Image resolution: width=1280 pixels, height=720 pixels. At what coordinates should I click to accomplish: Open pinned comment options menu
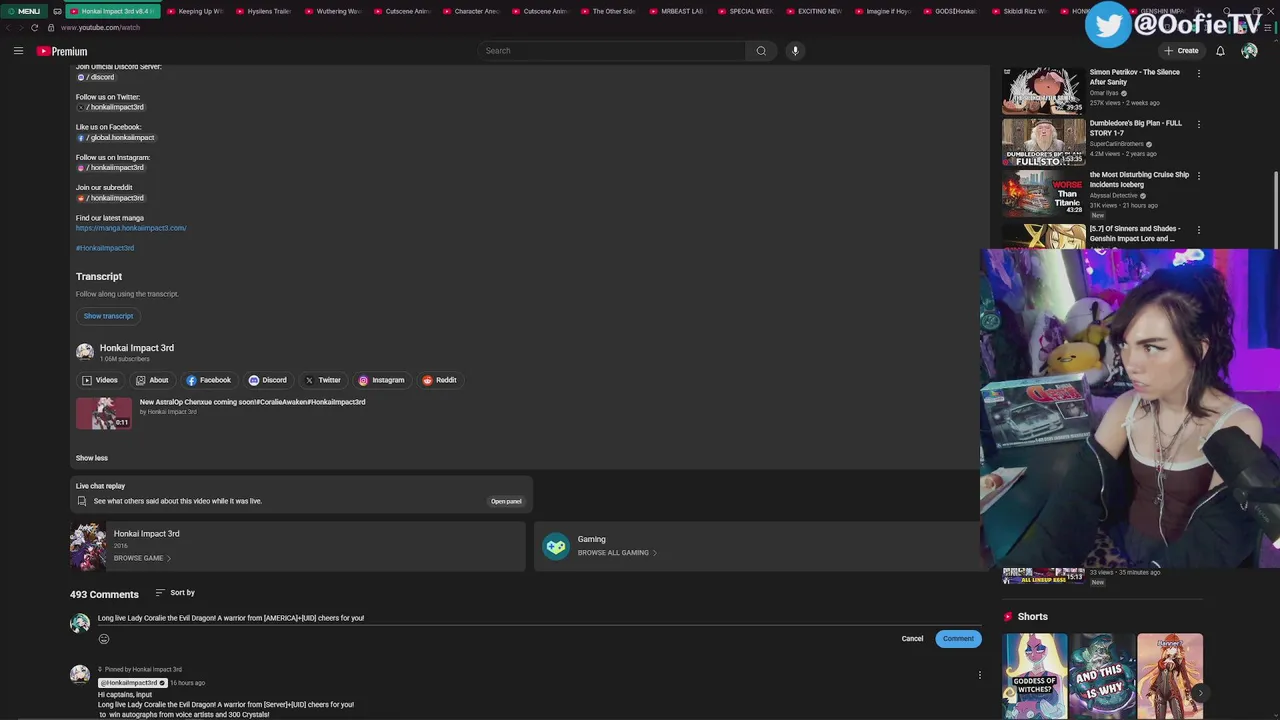980,675
